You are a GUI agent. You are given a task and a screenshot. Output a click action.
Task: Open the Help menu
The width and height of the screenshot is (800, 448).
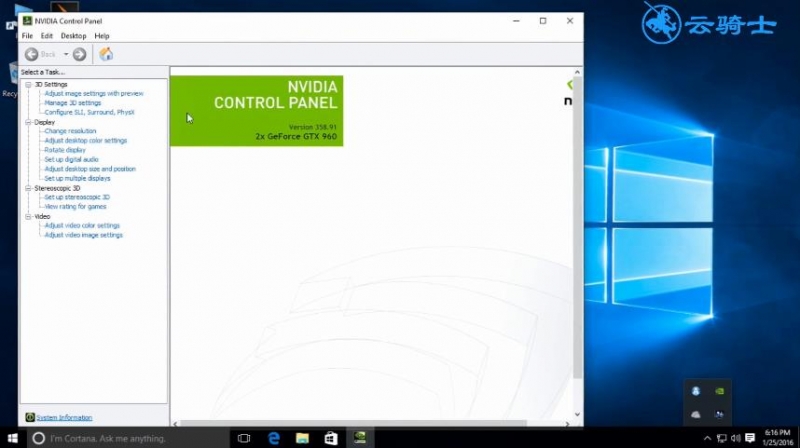click(x=102, y=36)
